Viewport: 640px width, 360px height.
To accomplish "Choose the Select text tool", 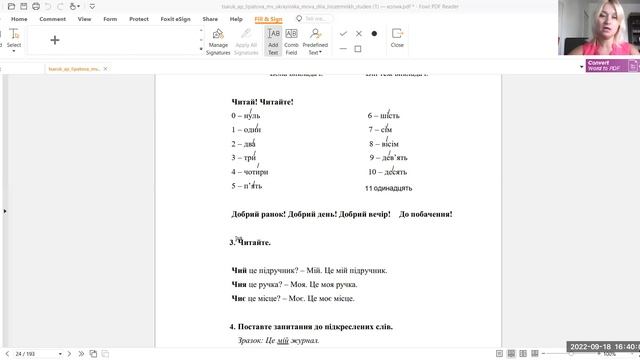I will 14,38.
